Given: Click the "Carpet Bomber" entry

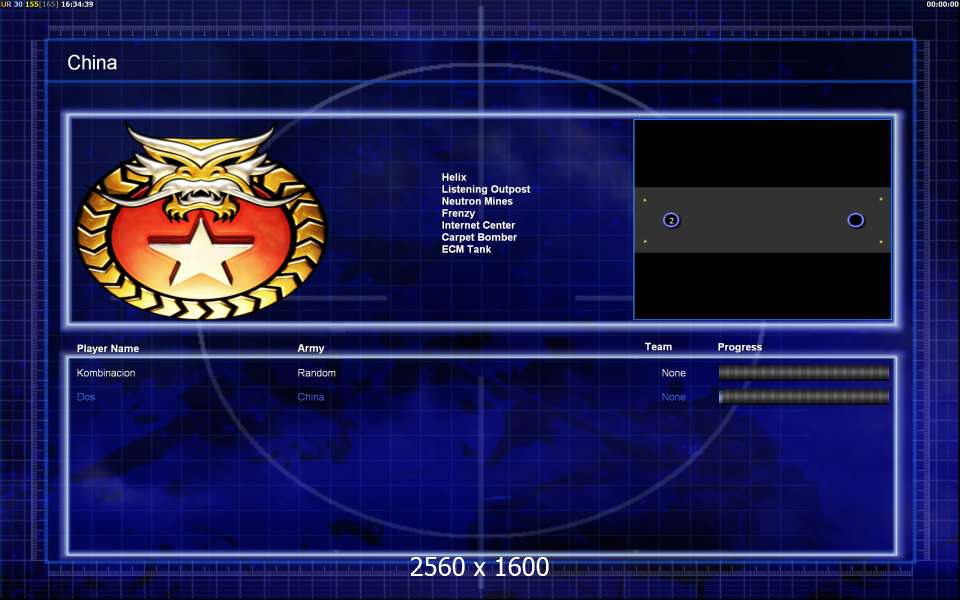Looking at the screenshot, I should coord(479,237).
